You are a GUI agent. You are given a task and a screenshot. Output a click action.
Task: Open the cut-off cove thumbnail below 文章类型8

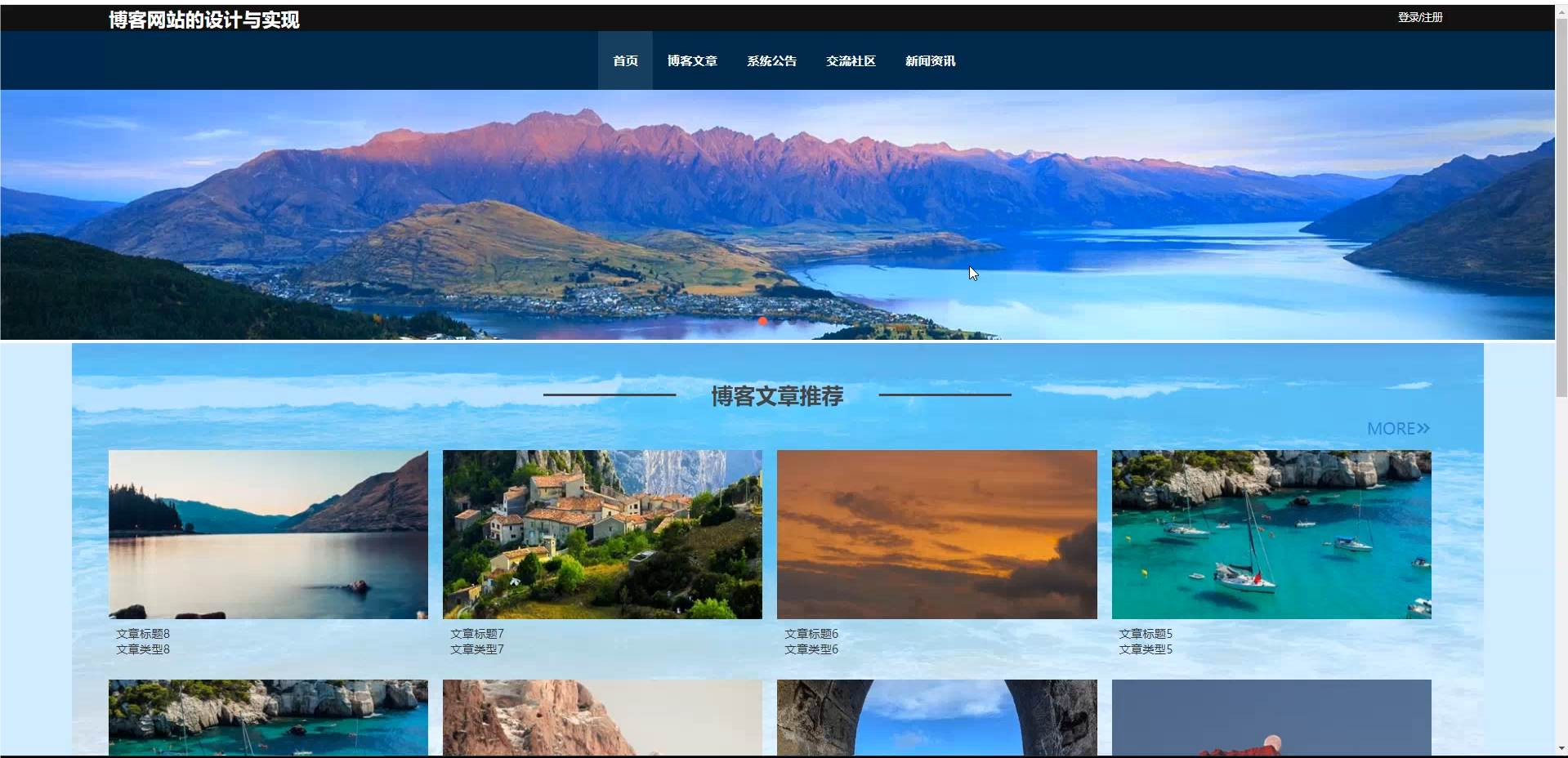pos(268,718)
